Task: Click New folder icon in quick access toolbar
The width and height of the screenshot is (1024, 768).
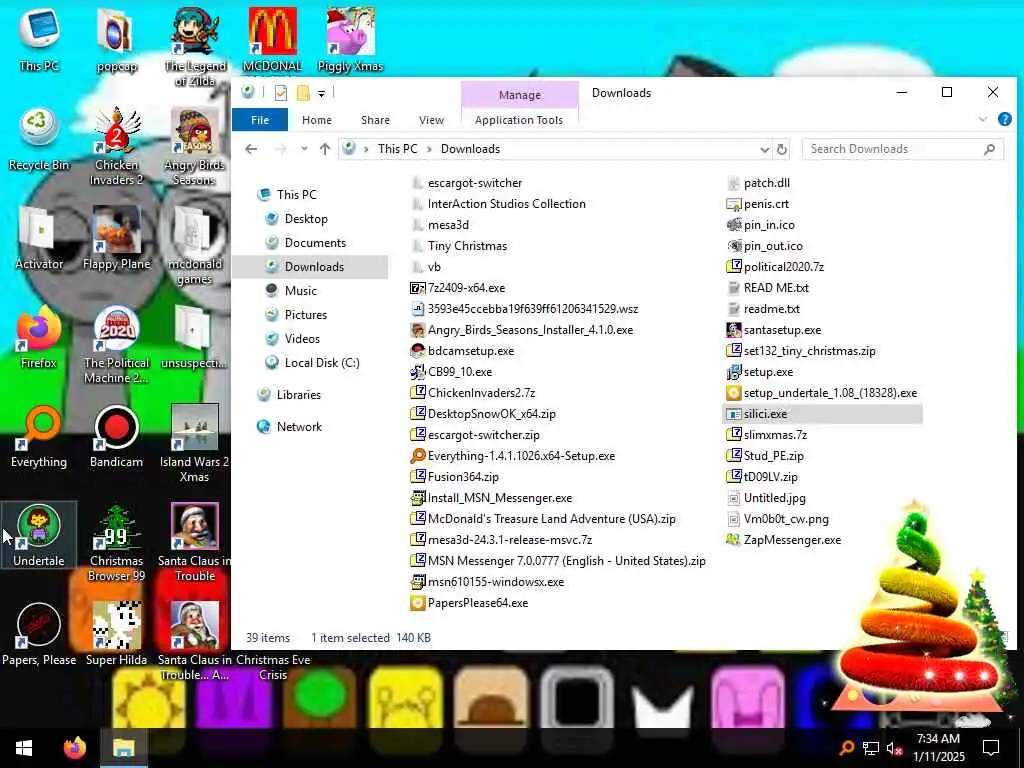Action: click(303, 93)
